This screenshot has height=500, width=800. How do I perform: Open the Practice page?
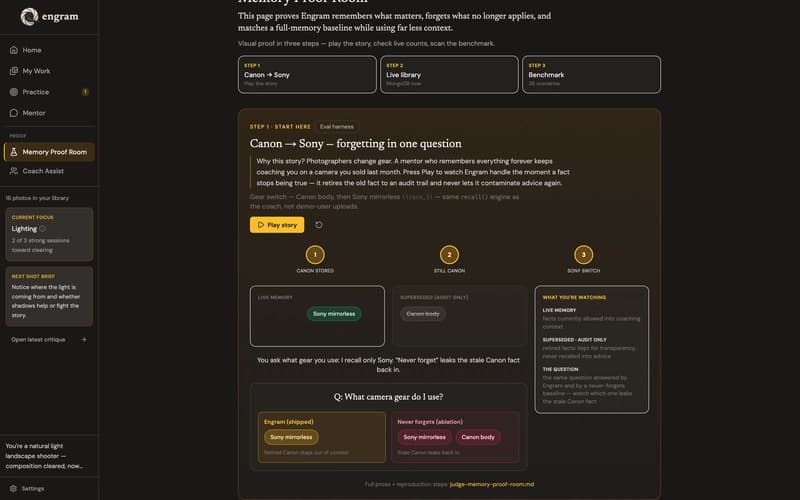[x=49, y=92]
